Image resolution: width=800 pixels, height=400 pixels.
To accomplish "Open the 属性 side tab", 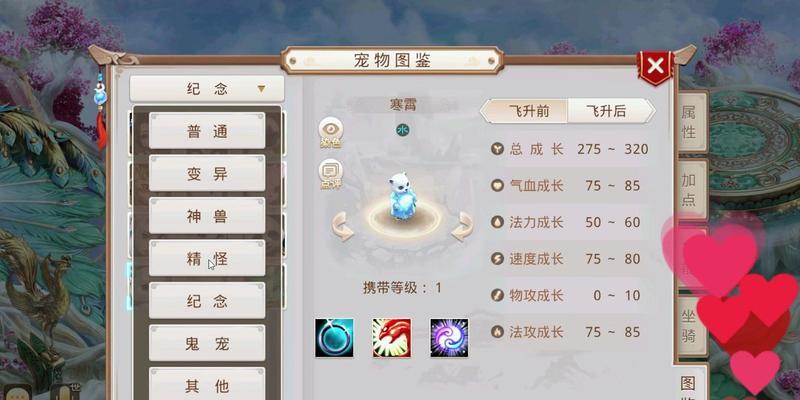I will coord(690,121).
